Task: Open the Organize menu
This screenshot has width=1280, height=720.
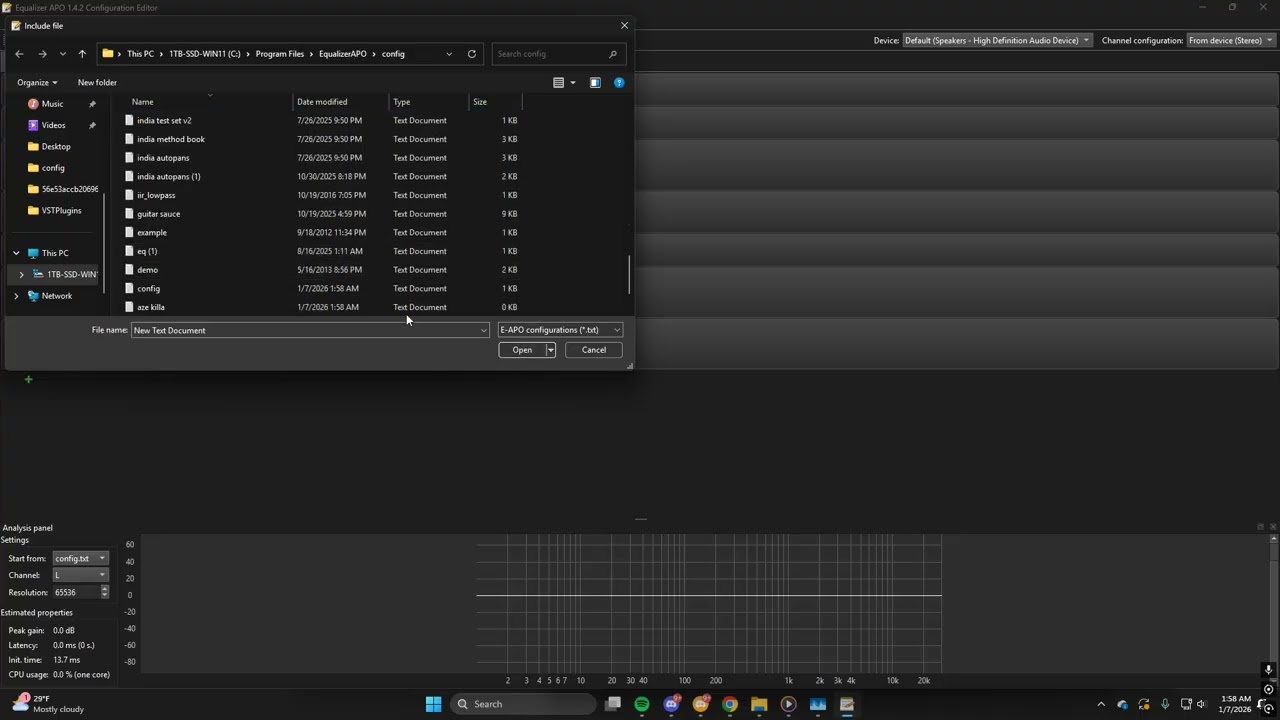Action: pyautogui.click(x=37, y=82)
